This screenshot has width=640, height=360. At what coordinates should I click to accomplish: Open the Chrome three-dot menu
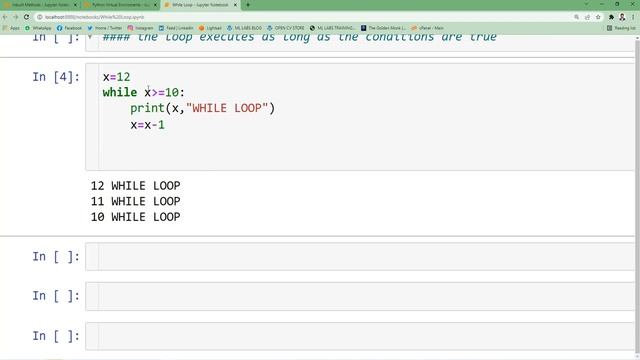(633, 17)
